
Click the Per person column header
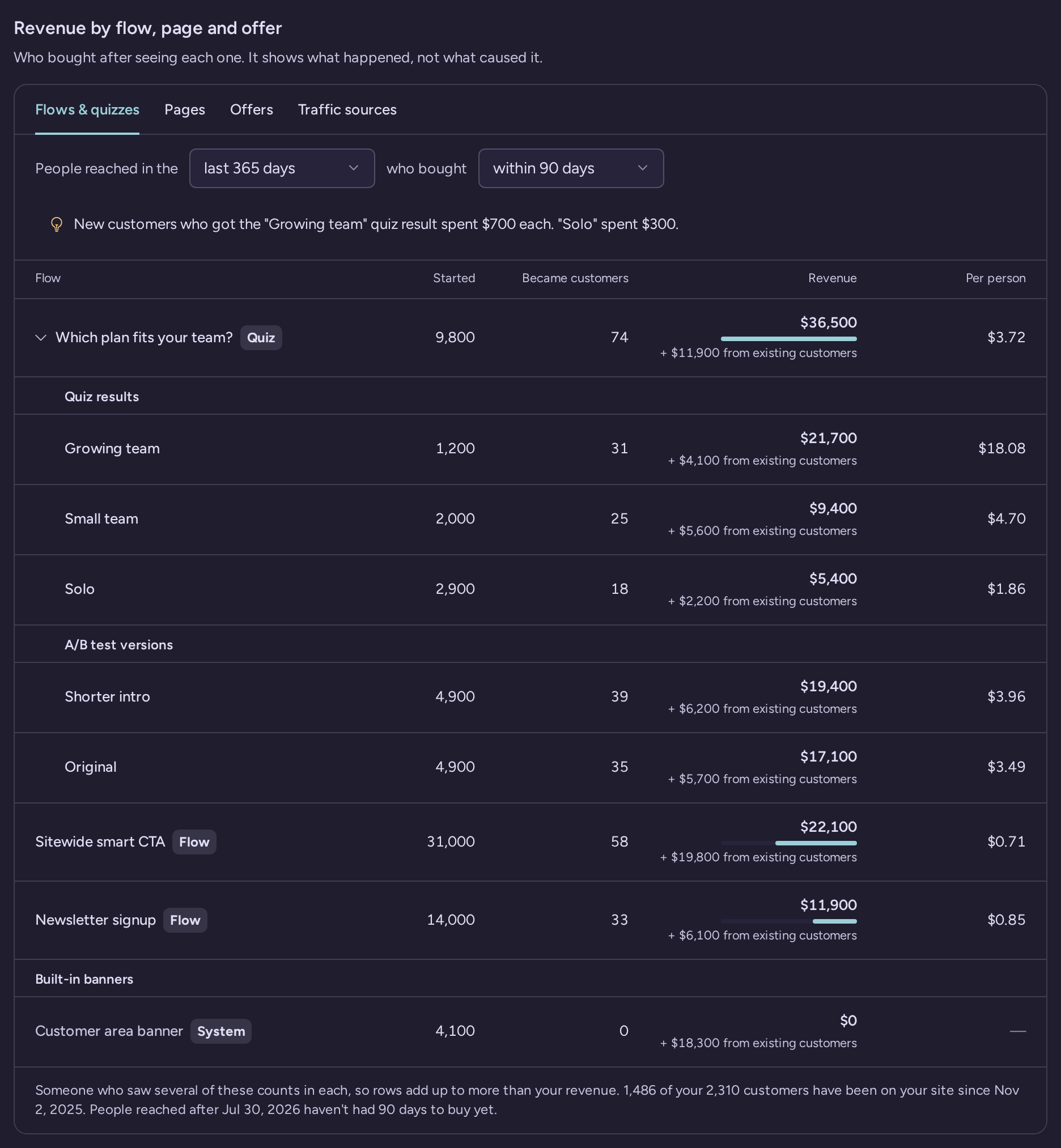(995, 278)
